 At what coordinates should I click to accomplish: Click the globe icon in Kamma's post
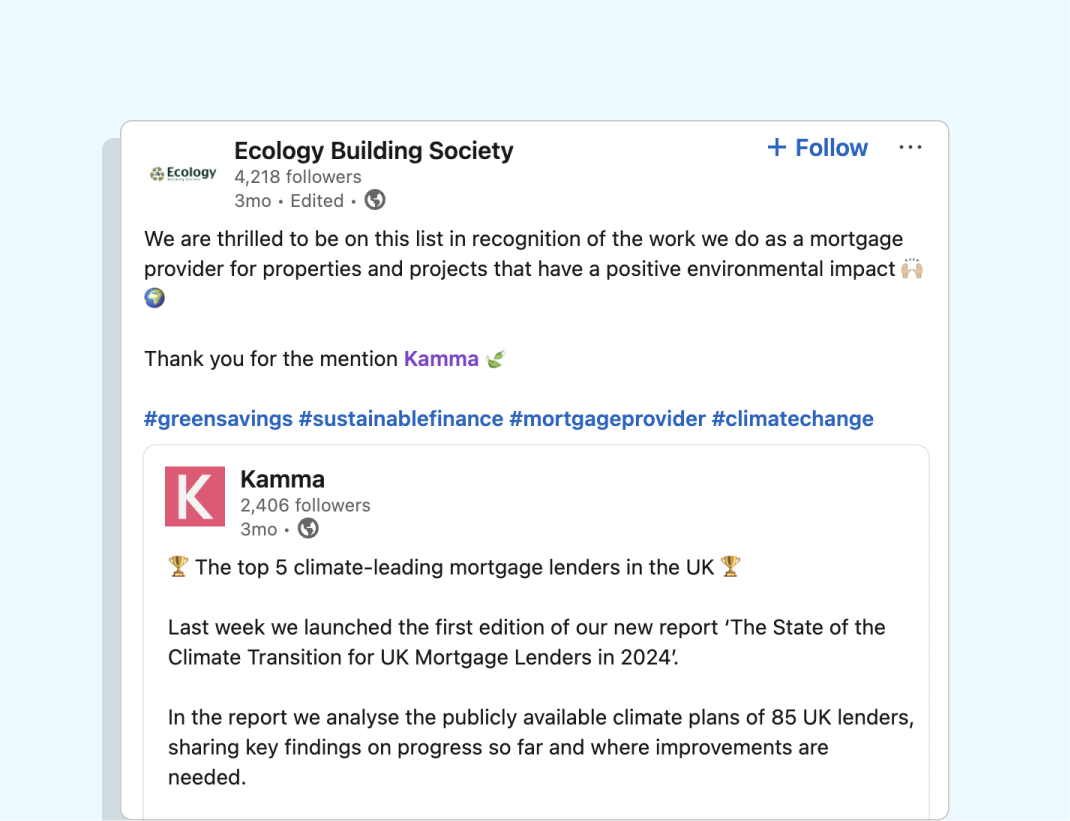(308, 528)
